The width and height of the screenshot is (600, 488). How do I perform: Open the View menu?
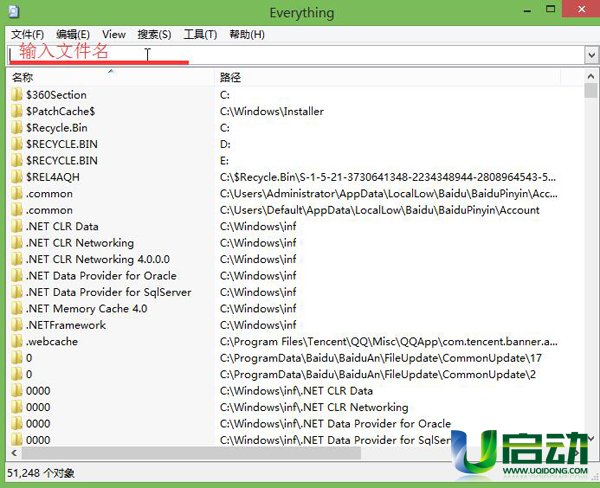tap(114, 34)
